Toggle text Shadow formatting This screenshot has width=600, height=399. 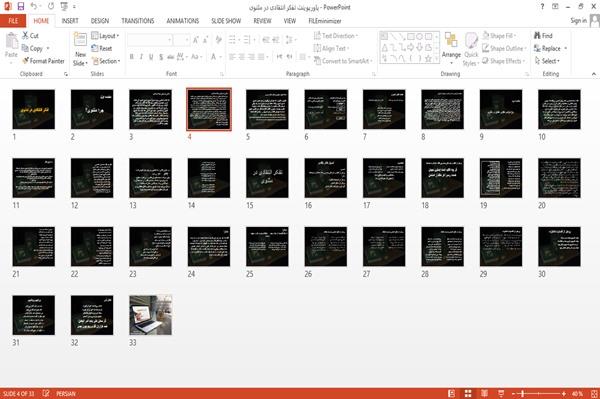tap(161, 57)
